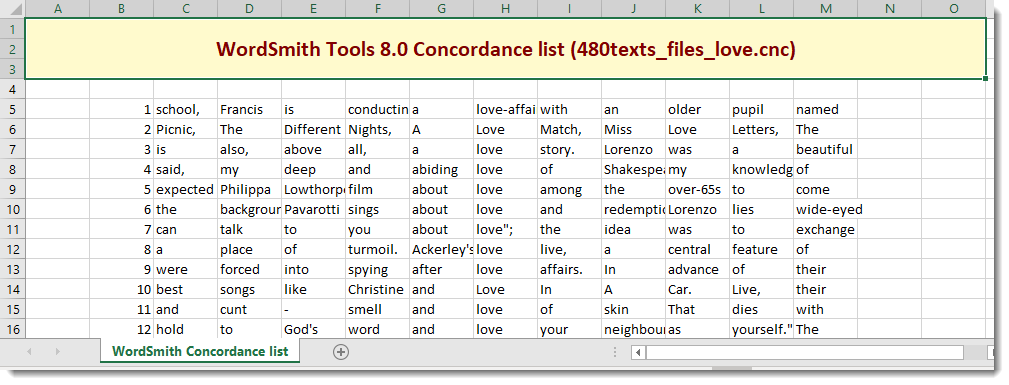Select column A header
Image resolution: width=1009 pixels, height=385 pixels.
coord(57,8)
